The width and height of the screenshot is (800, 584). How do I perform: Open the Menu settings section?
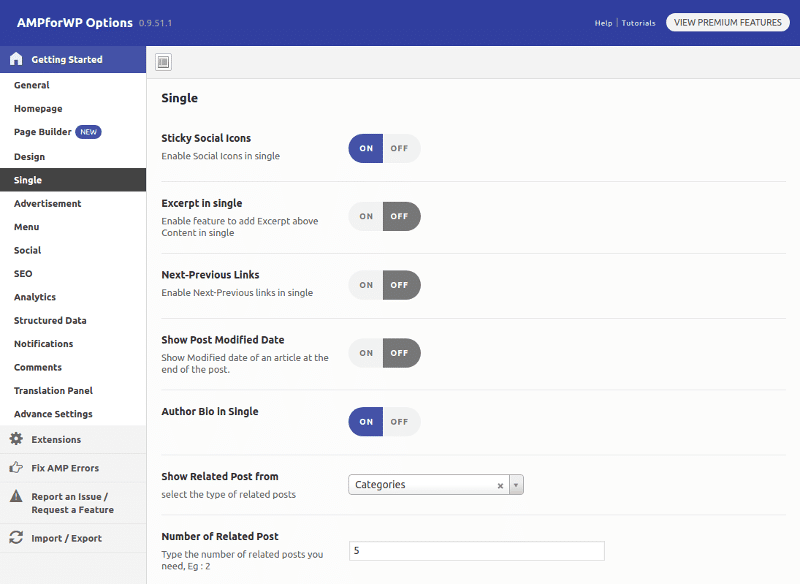(73, 227)
